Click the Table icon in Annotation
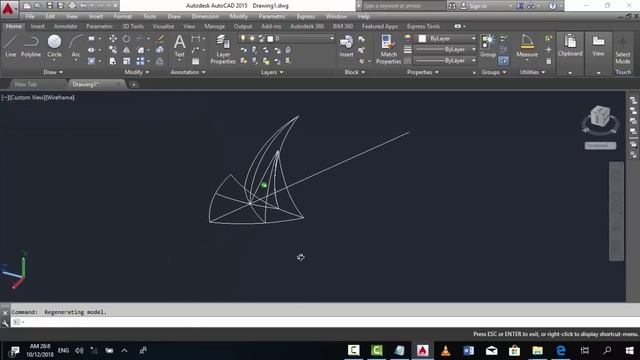 [196, 61]
